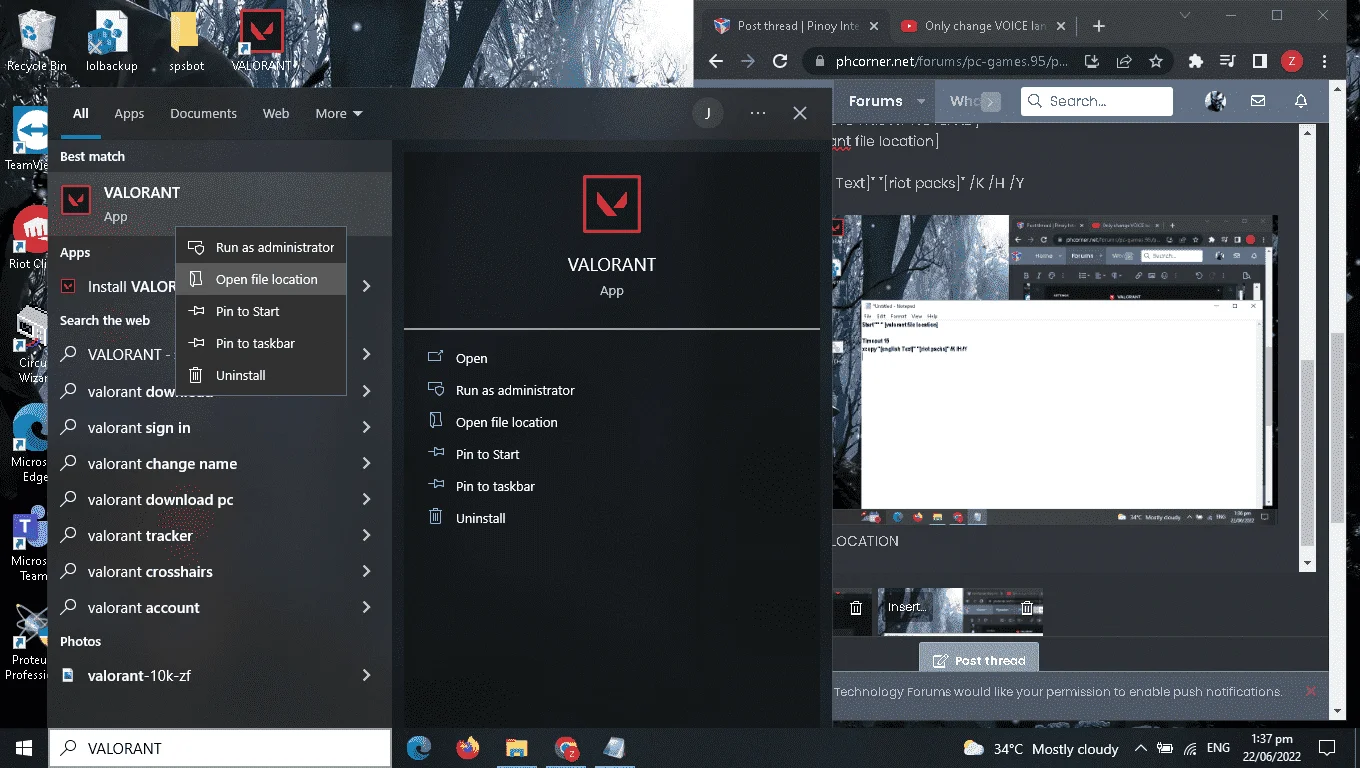Select Uninstall in the context menu
Screen dimensions: 1360x768
coord(261,375)
